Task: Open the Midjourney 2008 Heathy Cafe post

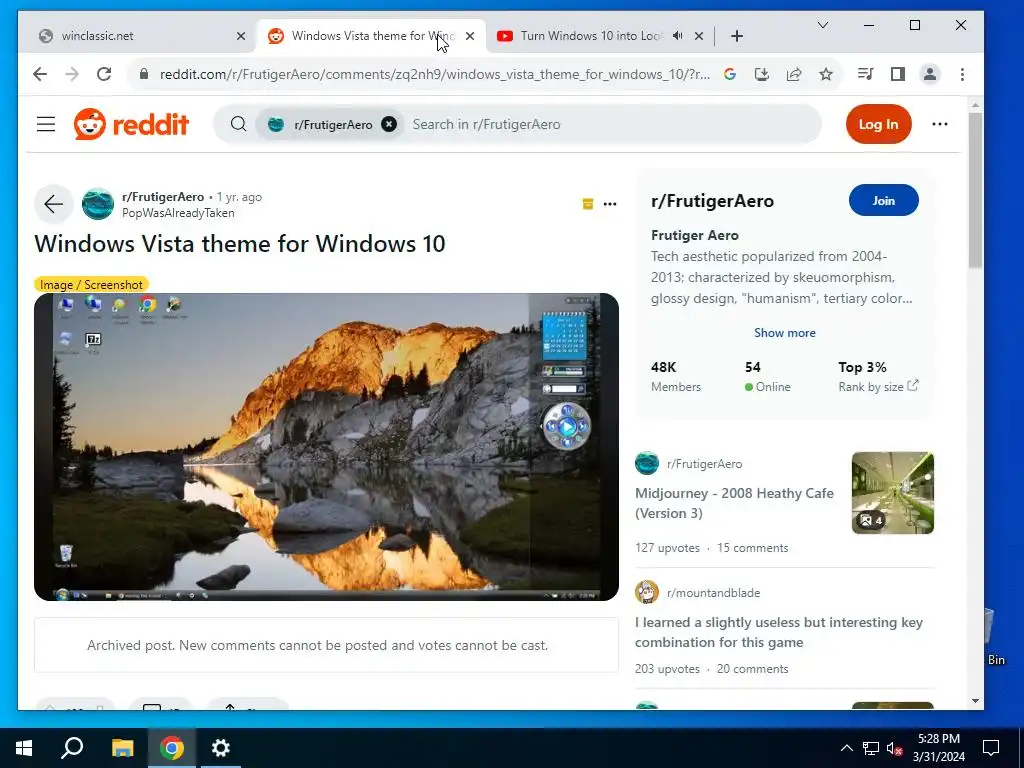Action: click(734, 503)
